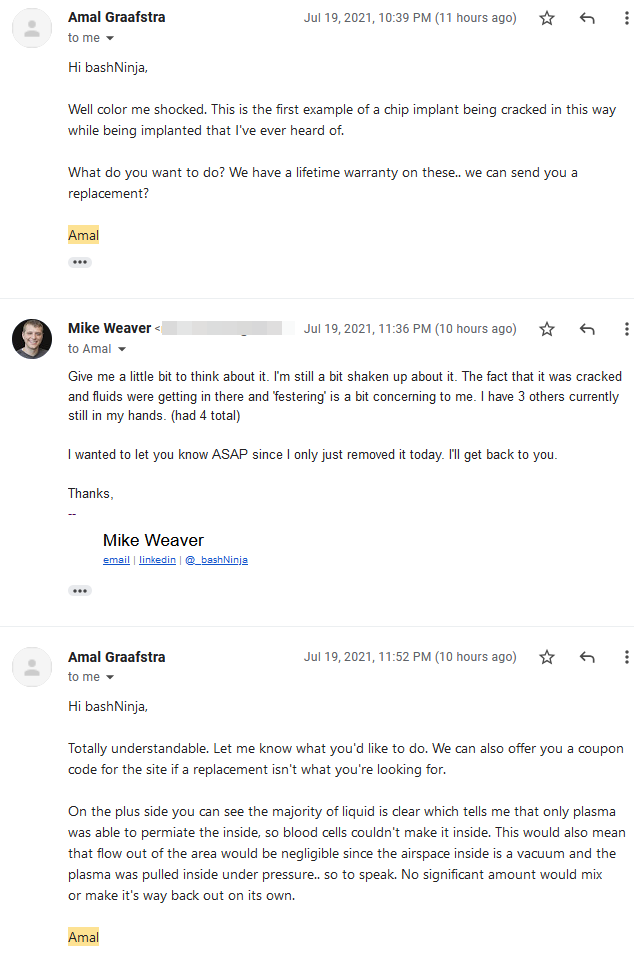Star Mike Weaver's 11:36 PM email
The width and height of the screenshot is (634, 972).
[x=547, y=329]
